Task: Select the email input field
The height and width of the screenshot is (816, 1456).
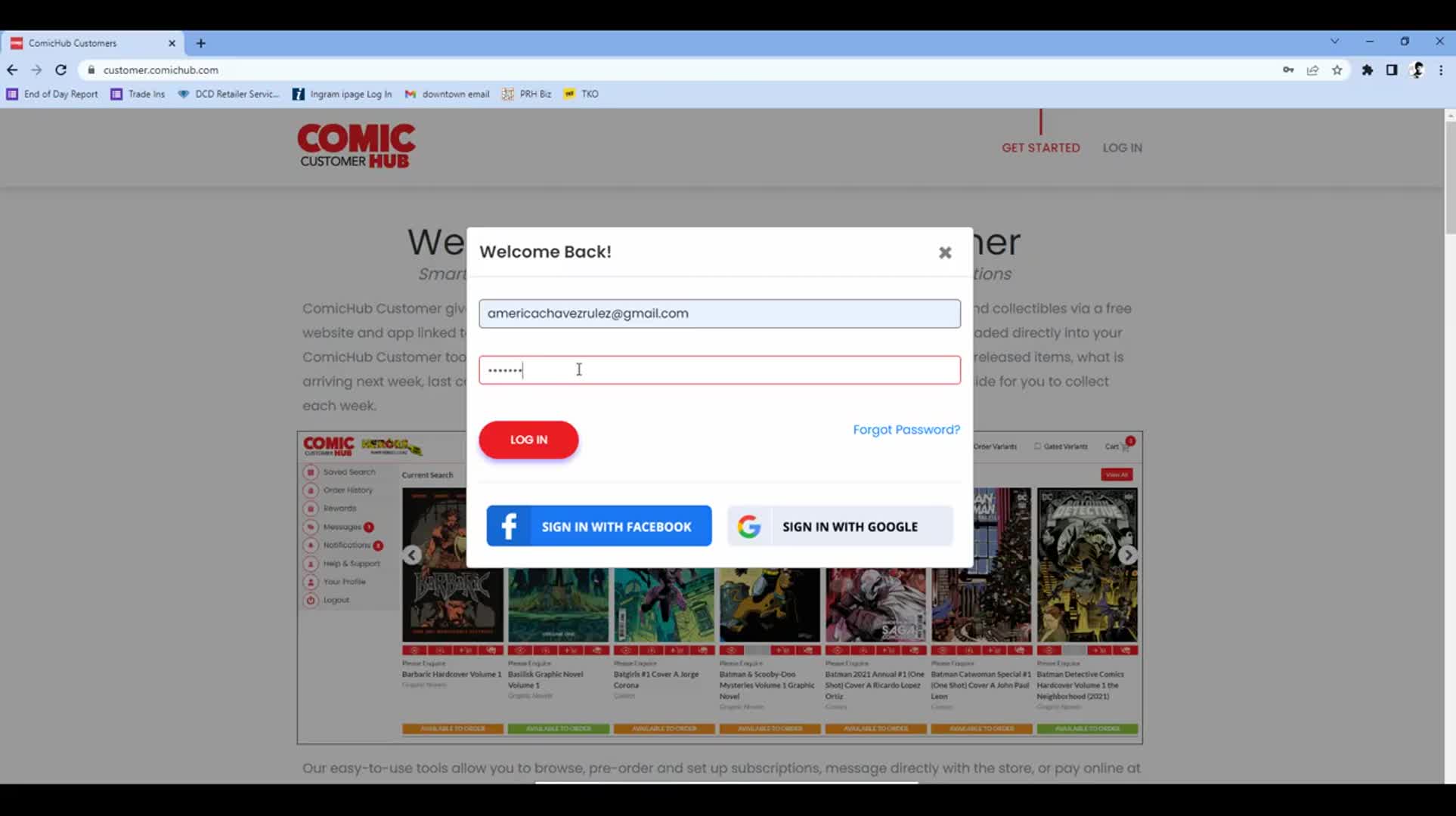Action: coord(719,313)
